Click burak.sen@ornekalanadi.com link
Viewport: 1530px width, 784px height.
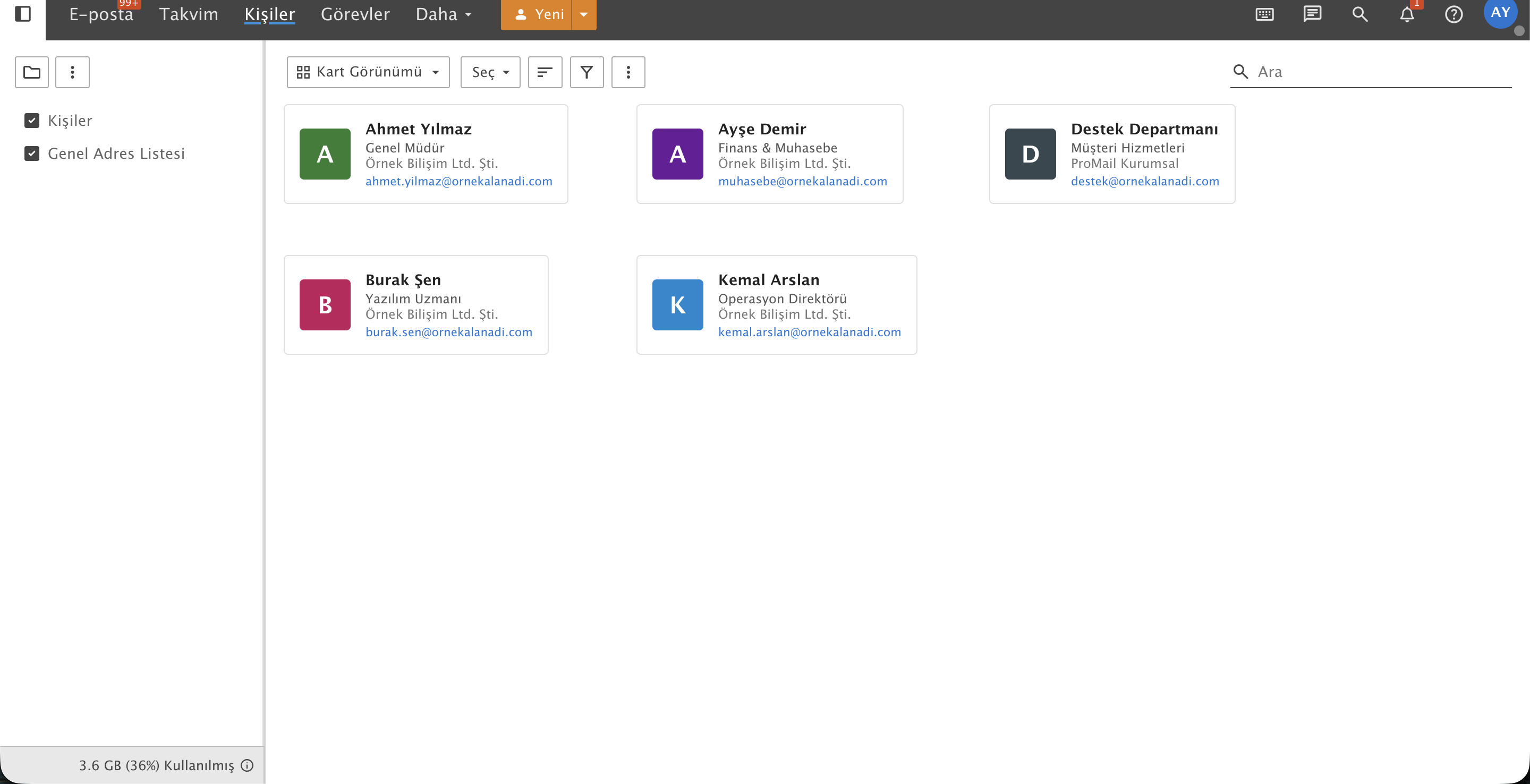coord(449,332)
